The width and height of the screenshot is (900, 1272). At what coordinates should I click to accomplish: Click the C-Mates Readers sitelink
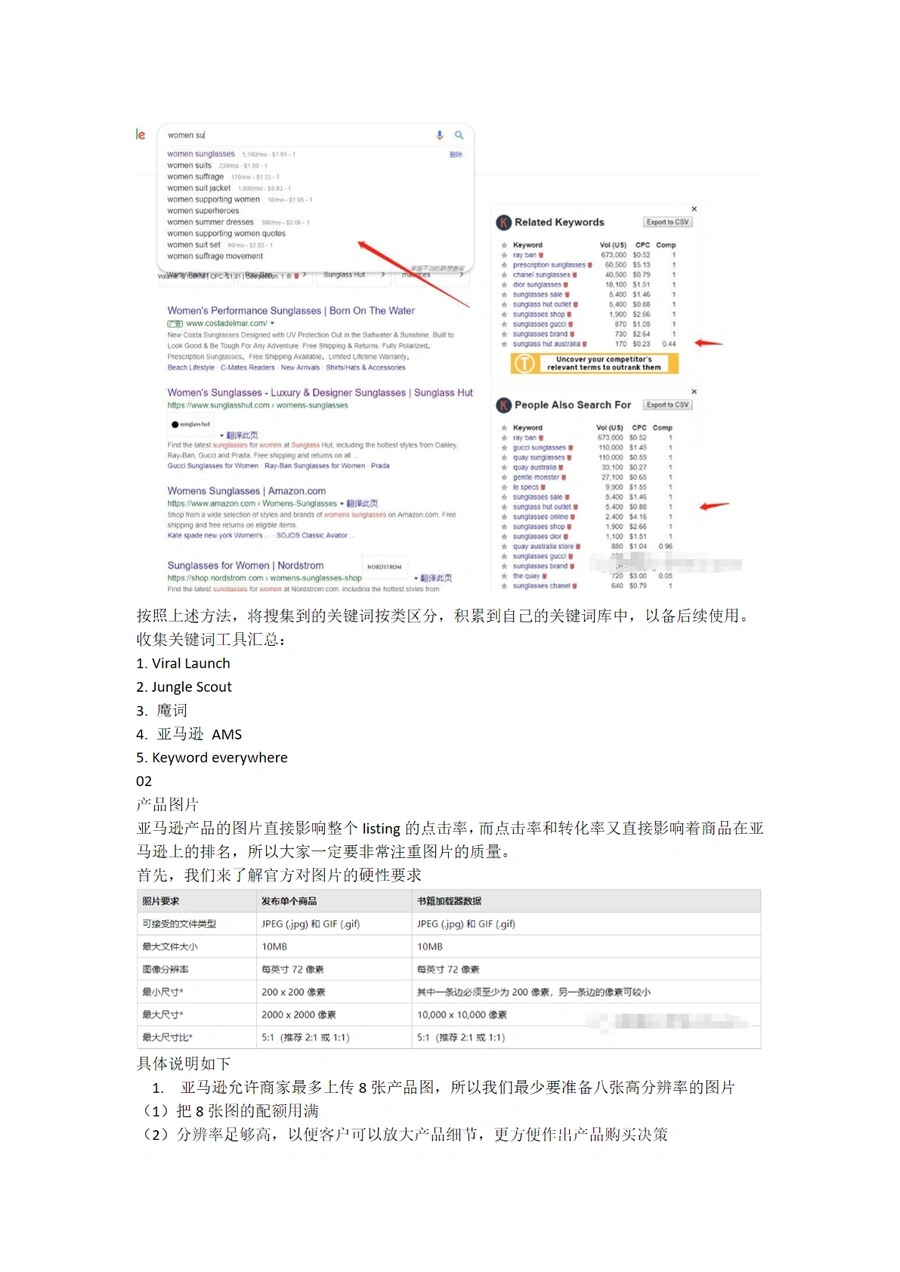(248, 367)
